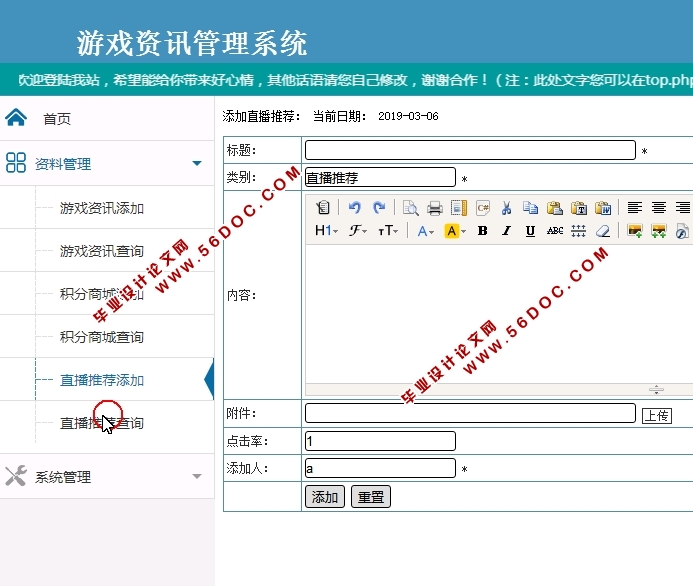The height and width of the screenshot is (586, 693).
Task: Redo the last editor action
Action: [x=379, y=207]
